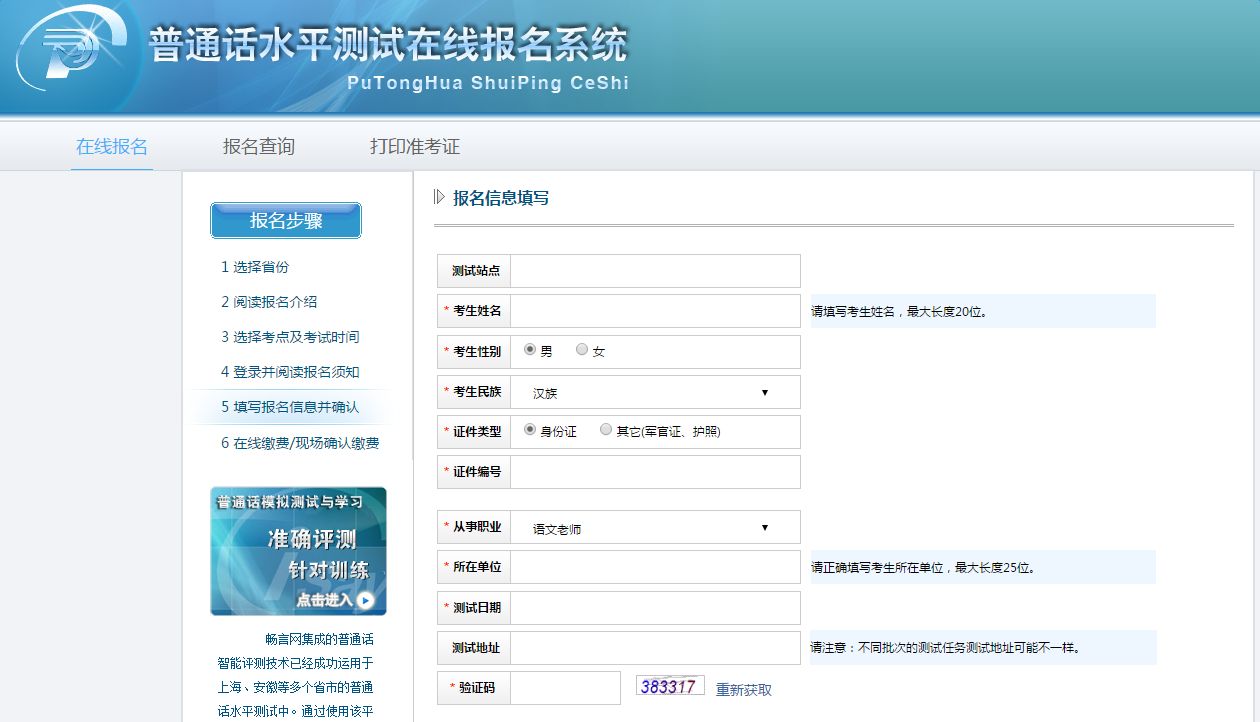Screen dimensions: 1260x722
Task: Go to the 打印准考证 tab
Action: coord(415,147)
